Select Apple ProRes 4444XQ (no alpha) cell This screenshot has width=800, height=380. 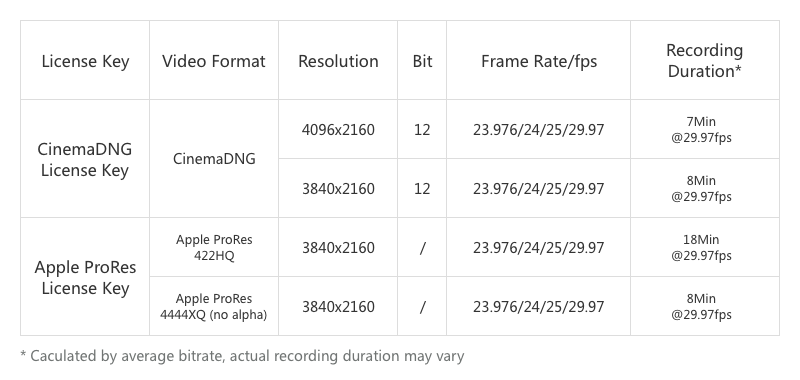click(x=214, y=307)
